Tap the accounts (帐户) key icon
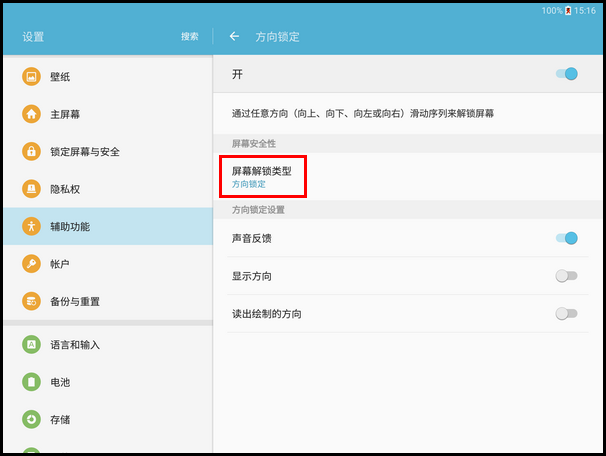The height and width of the screenshot is (456, 606). click(31, 264)
